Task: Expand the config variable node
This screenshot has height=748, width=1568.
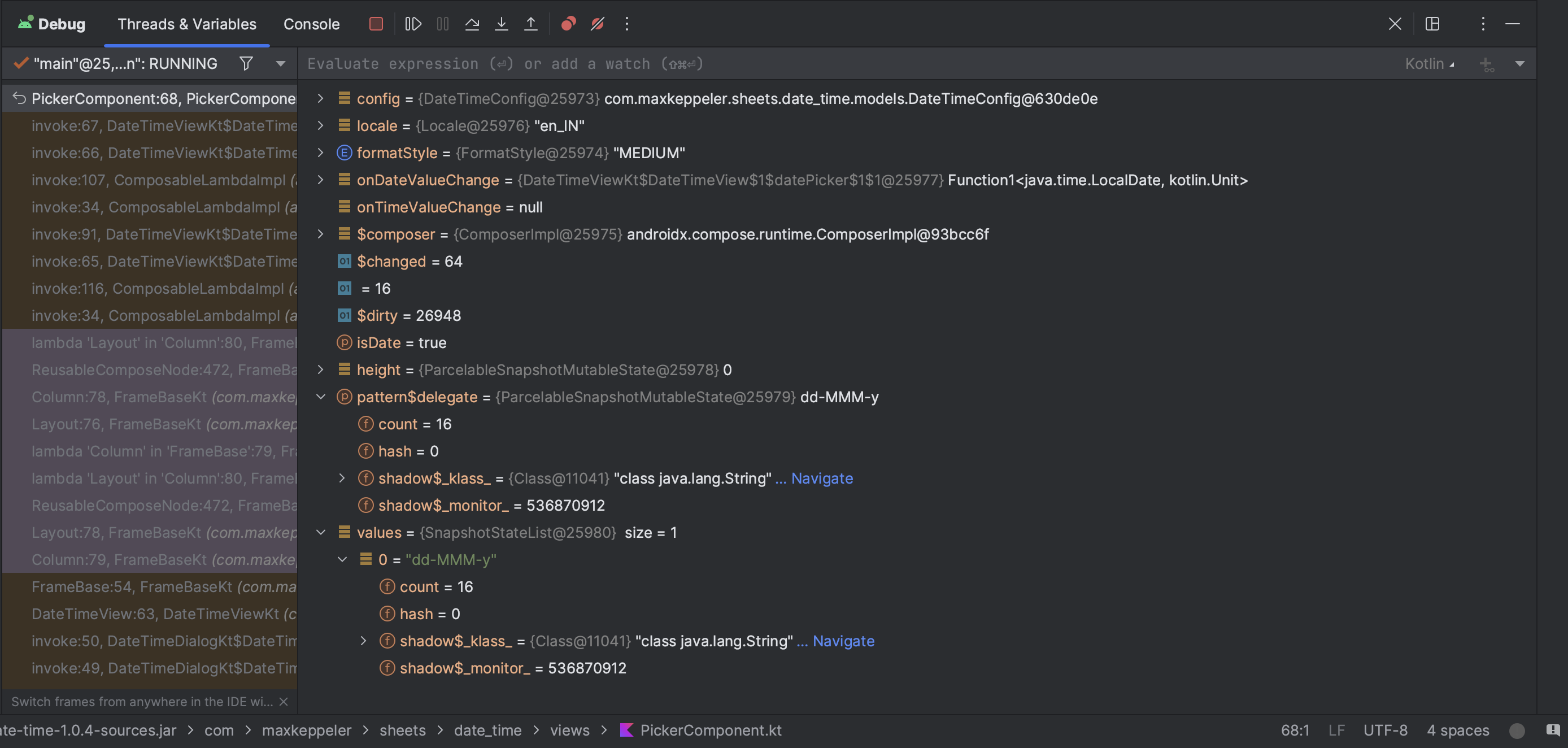Action: pyautogui.click(x=321, y=98)
